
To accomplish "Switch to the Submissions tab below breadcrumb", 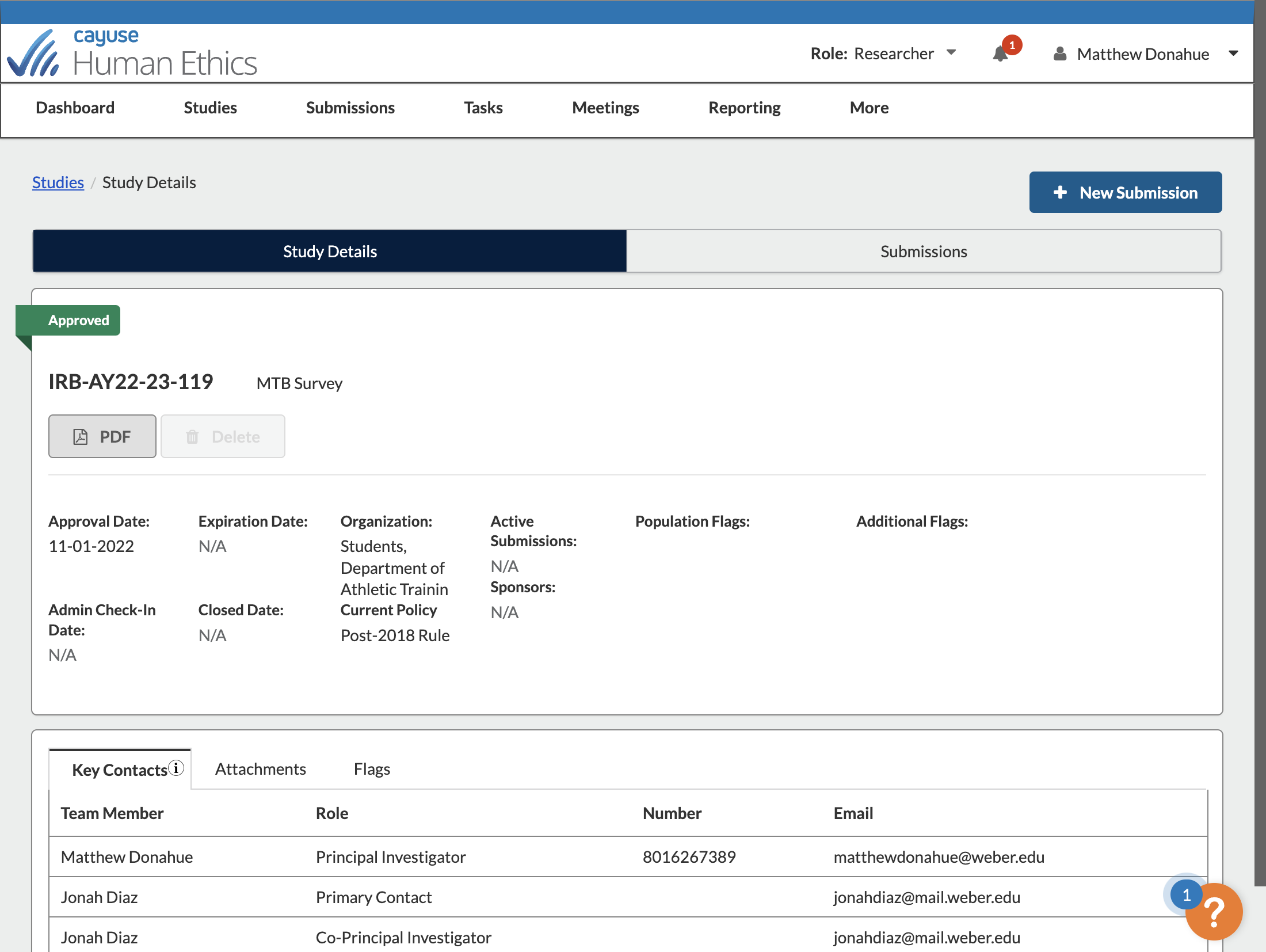I will pyautogui.click(x=924, y=251).
